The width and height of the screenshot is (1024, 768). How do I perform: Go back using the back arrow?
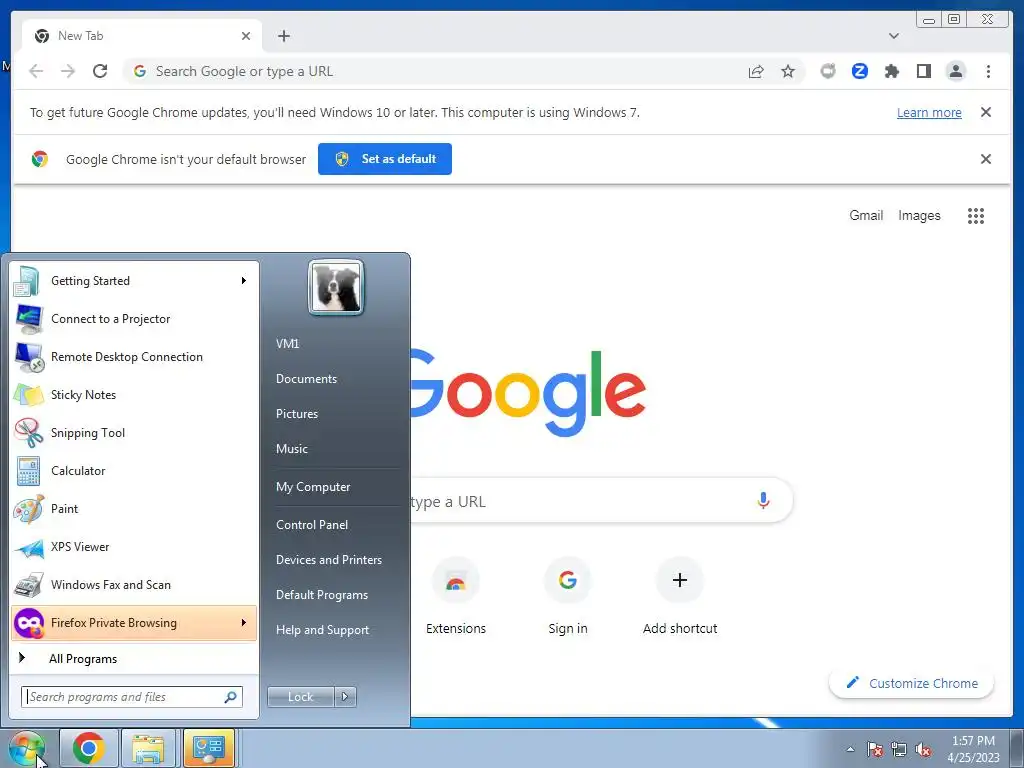tap(36, 71)
